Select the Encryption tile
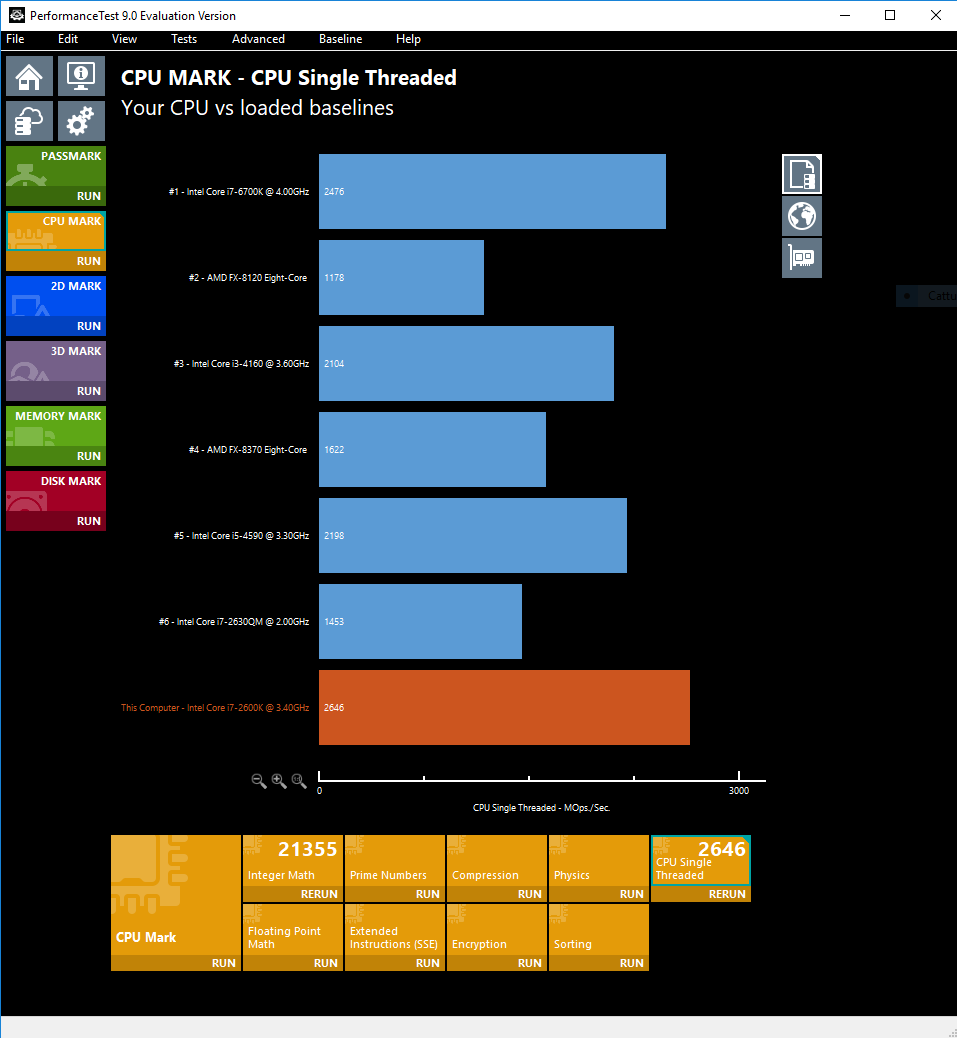The image size is (957, 1038). coord(496,929)
